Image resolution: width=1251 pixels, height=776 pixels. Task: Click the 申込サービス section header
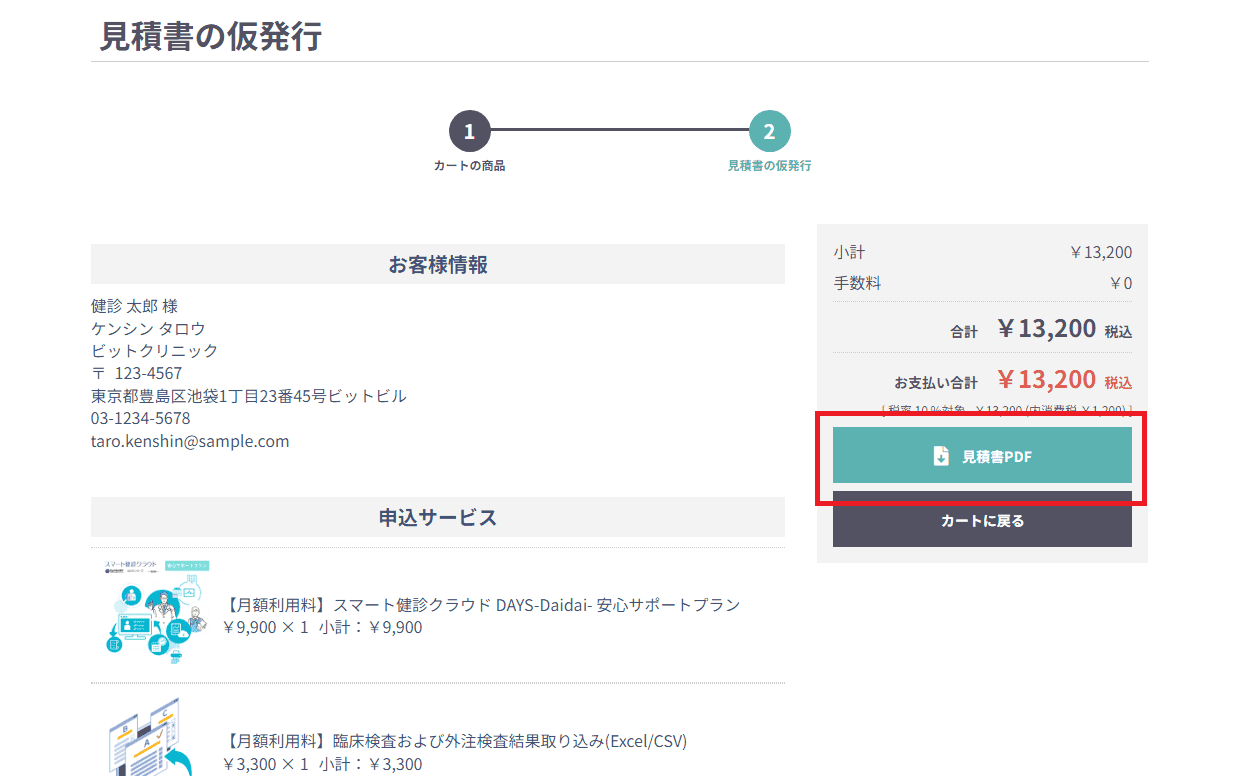click(438, 518)
